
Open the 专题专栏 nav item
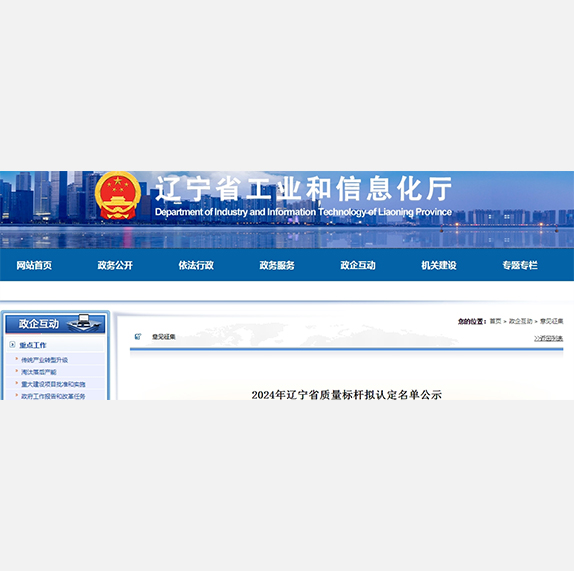520,265
